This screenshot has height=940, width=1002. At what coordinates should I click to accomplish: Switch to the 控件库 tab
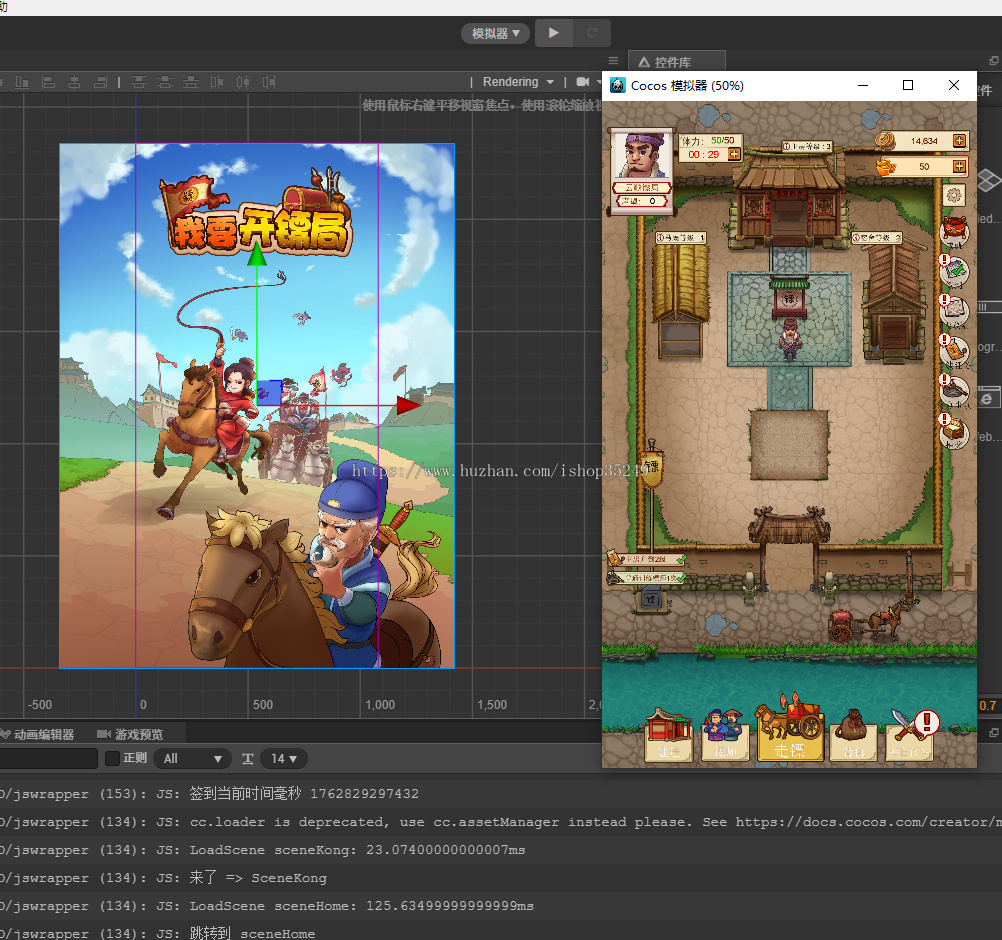(x=676, y=61)
